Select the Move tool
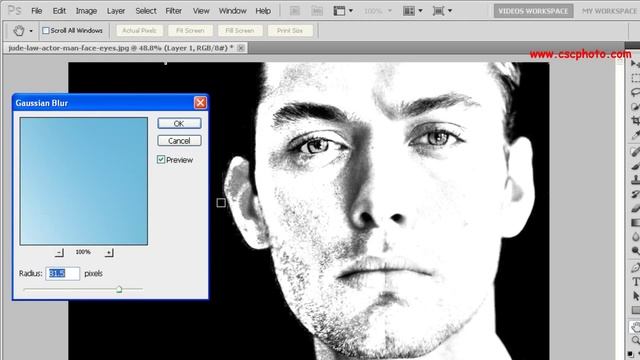 tap(635, 64)
